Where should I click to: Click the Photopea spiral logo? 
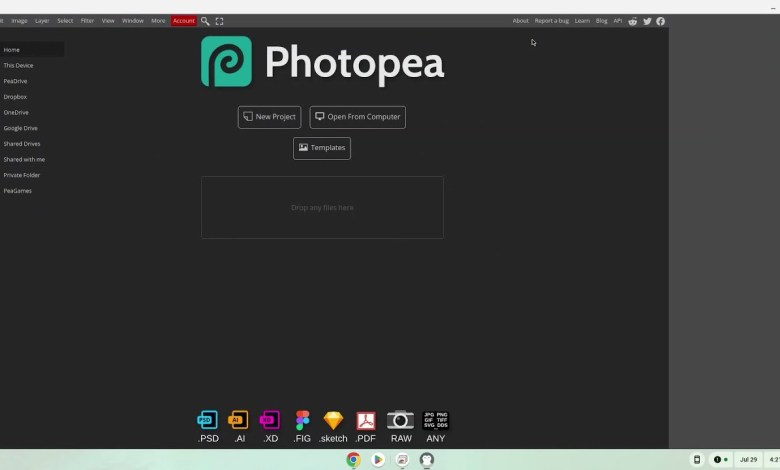226,61
